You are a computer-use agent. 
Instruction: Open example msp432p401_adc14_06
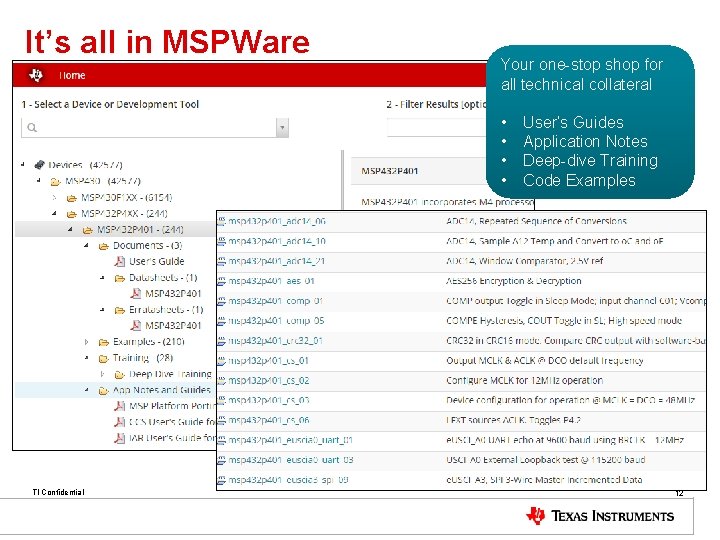(x=277, y=221)
